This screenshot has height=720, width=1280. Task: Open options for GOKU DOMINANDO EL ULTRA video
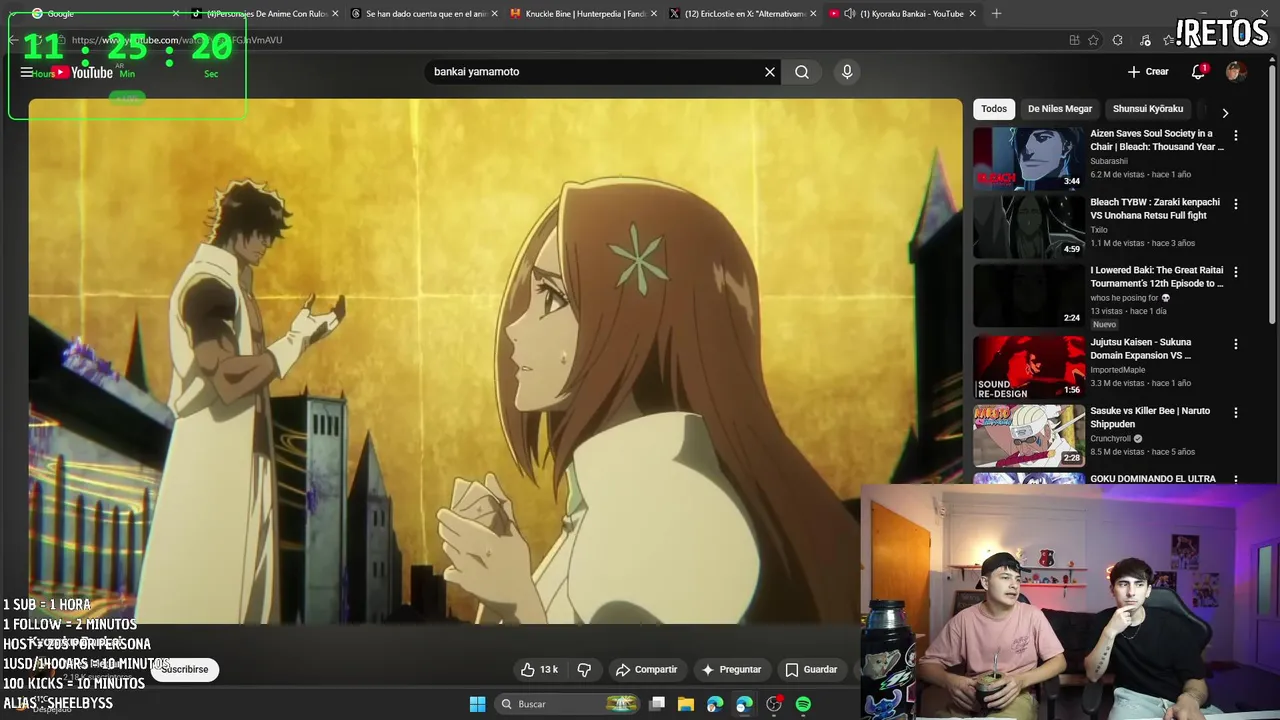pos(1236,480)
